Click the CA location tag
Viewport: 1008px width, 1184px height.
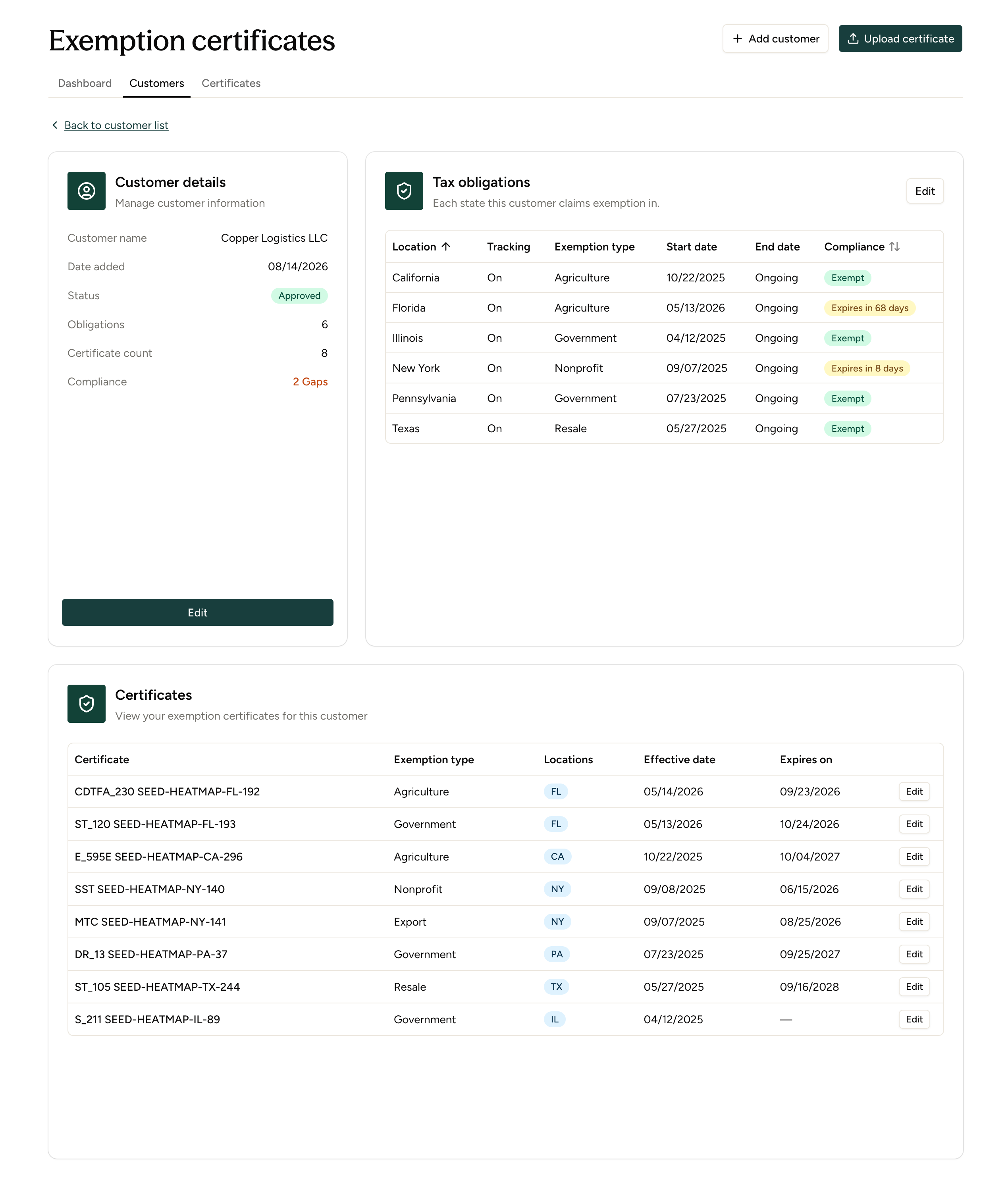[x=558, y=857]
